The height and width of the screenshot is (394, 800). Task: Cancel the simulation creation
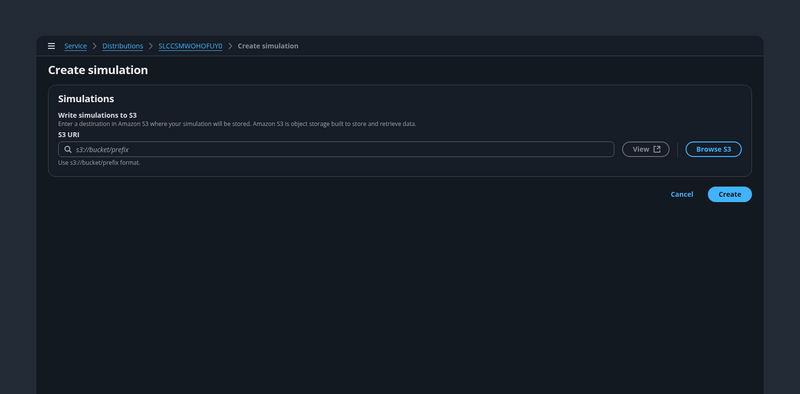[x=682, y=194]
